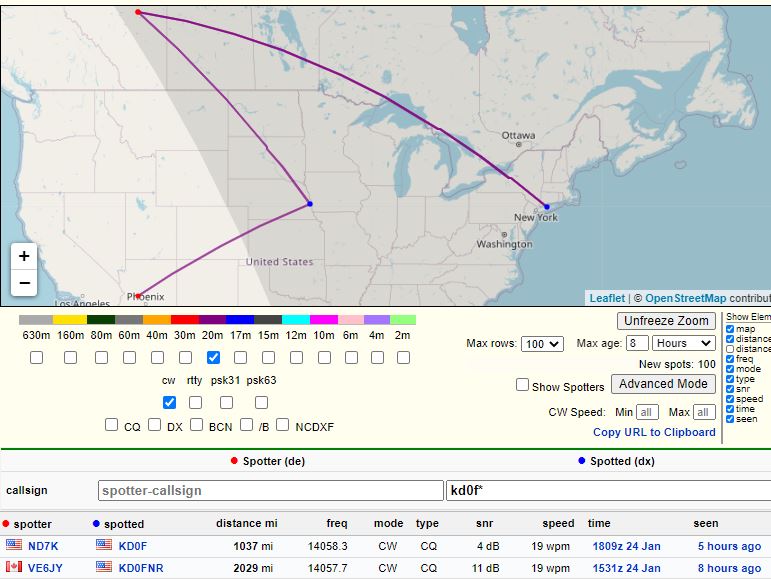The width and height of the screenshot is (771, 579).
Task: Tick the /B type checkbox
Action: tap(246, 425)
